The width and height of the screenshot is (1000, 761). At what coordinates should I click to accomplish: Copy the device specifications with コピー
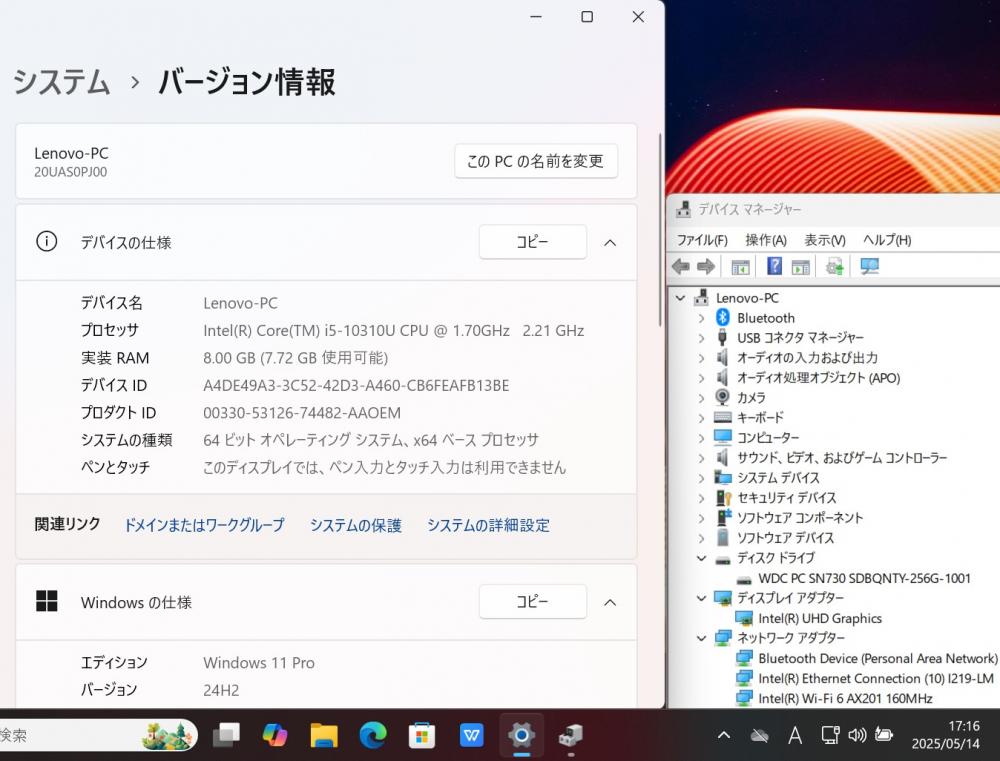click(x=533, y=242)
